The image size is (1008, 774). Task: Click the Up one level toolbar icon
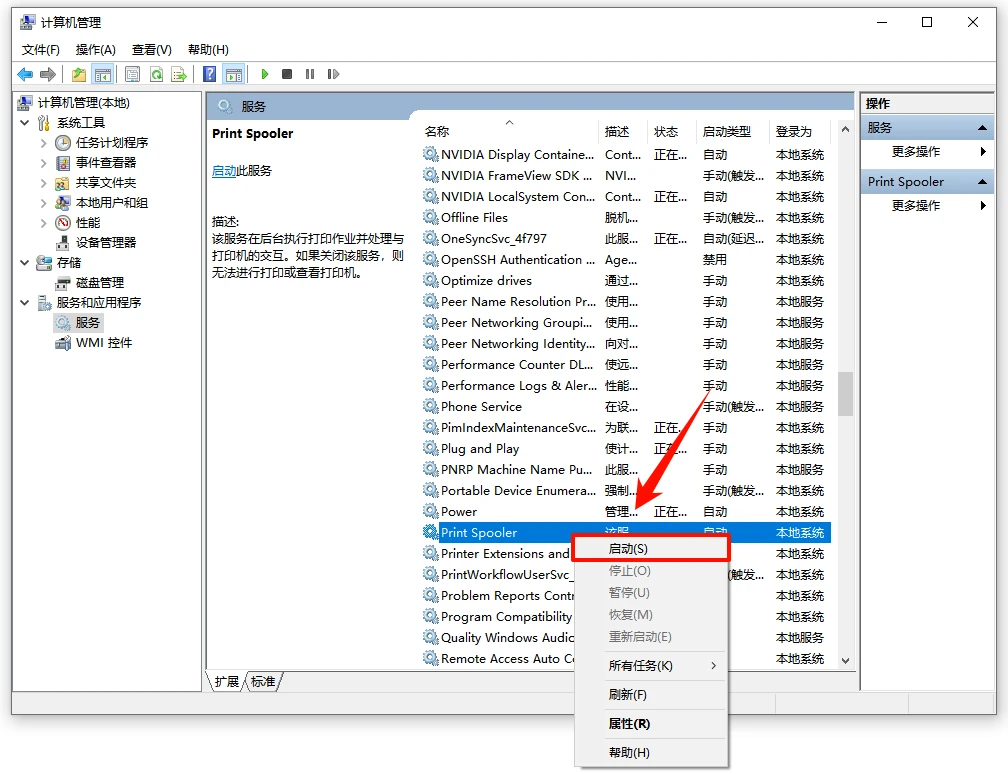pos(78,75)
